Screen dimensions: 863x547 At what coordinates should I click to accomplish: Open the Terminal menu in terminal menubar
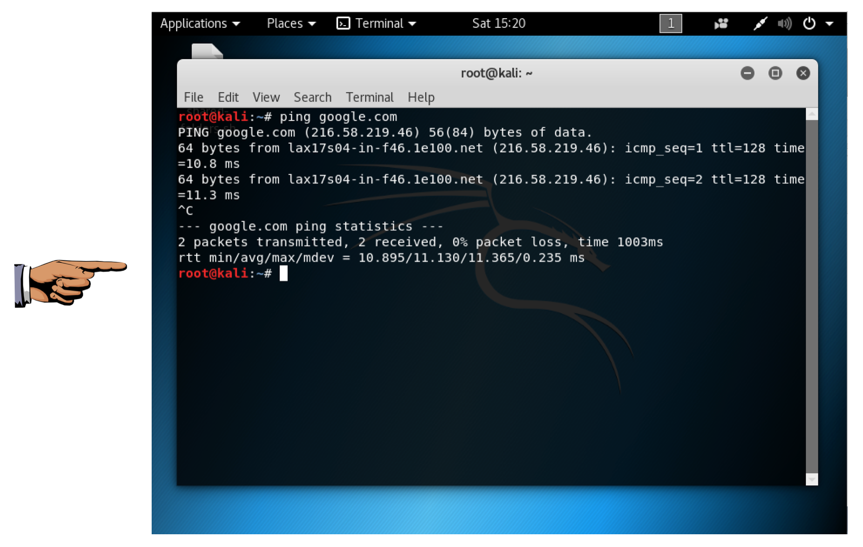[369, 97]
